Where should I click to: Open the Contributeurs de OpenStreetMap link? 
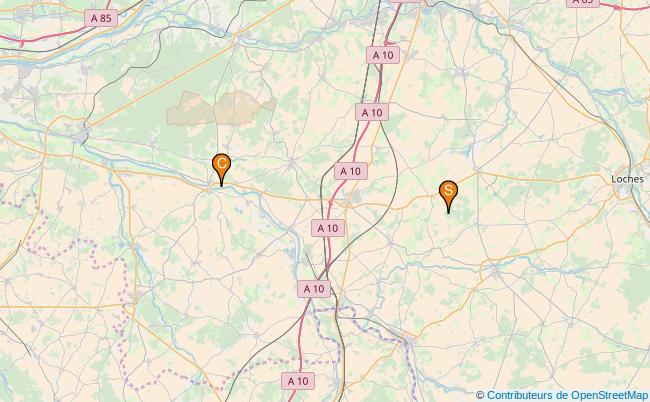click(x=568, y=395)
